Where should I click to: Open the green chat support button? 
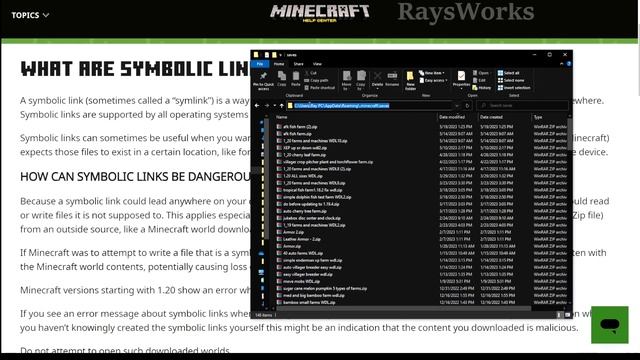[610, 325]
